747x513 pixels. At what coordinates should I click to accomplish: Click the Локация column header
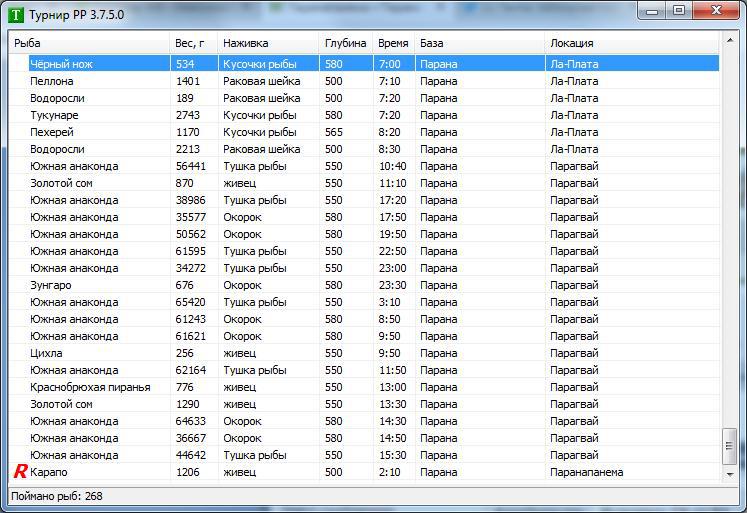coord(630,43)
